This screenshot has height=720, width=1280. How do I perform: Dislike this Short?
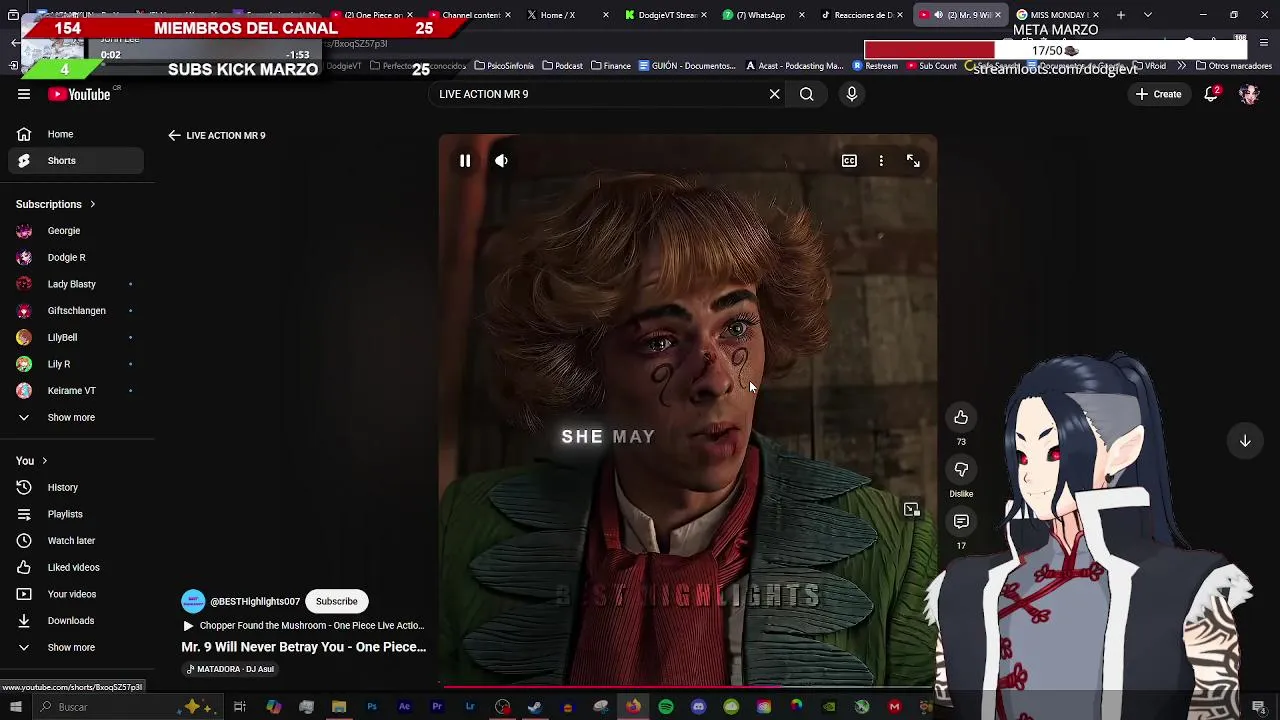tap(961, 469)
